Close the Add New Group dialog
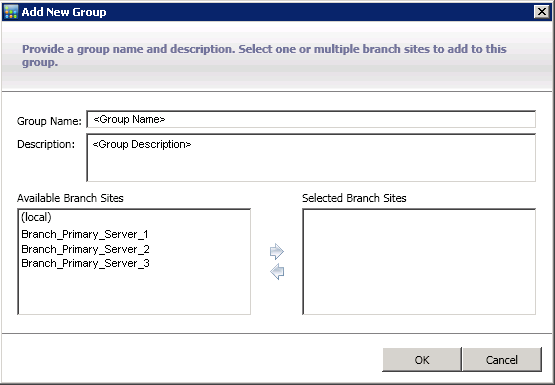This screenshot has height=385, width=555. [542, 12]
